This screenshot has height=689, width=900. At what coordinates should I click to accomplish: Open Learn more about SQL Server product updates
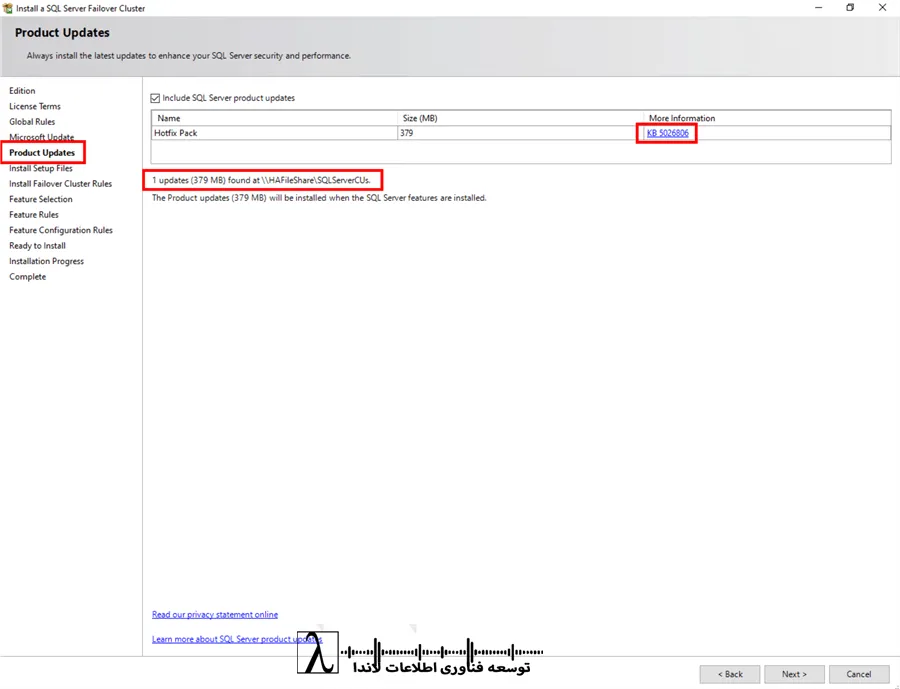[x=237, y=639]
